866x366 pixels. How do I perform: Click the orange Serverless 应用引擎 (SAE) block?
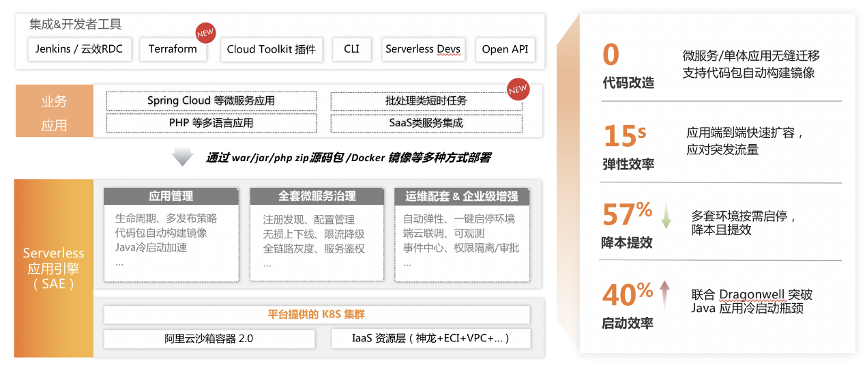pos(54,268)
